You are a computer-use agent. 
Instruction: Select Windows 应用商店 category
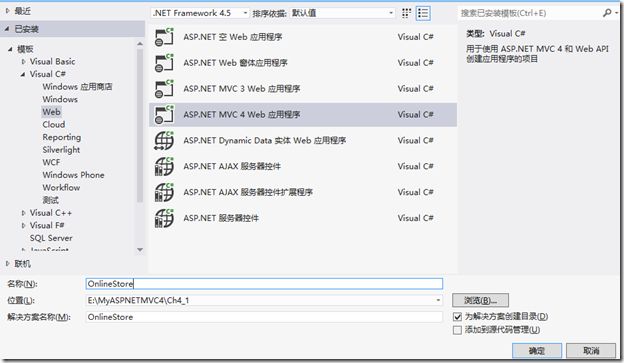(77, 87)
